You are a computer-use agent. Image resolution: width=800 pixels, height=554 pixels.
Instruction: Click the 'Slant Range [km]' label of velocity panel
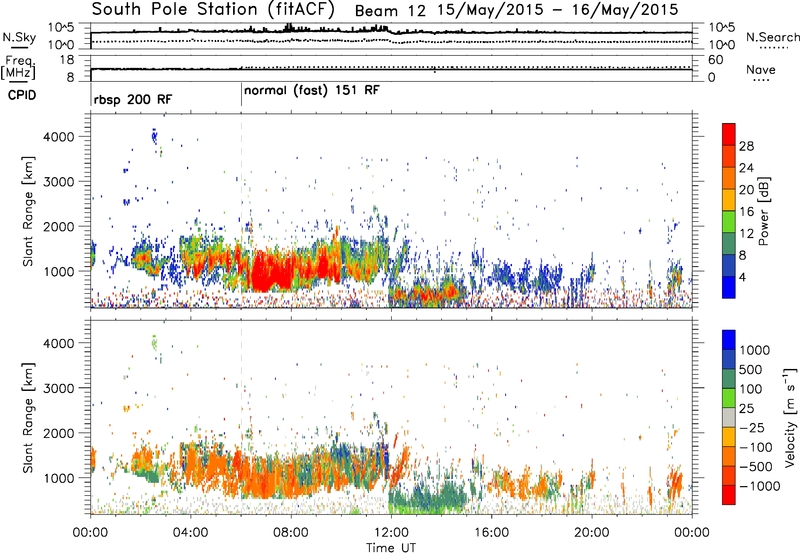click(x=29, y=418)
